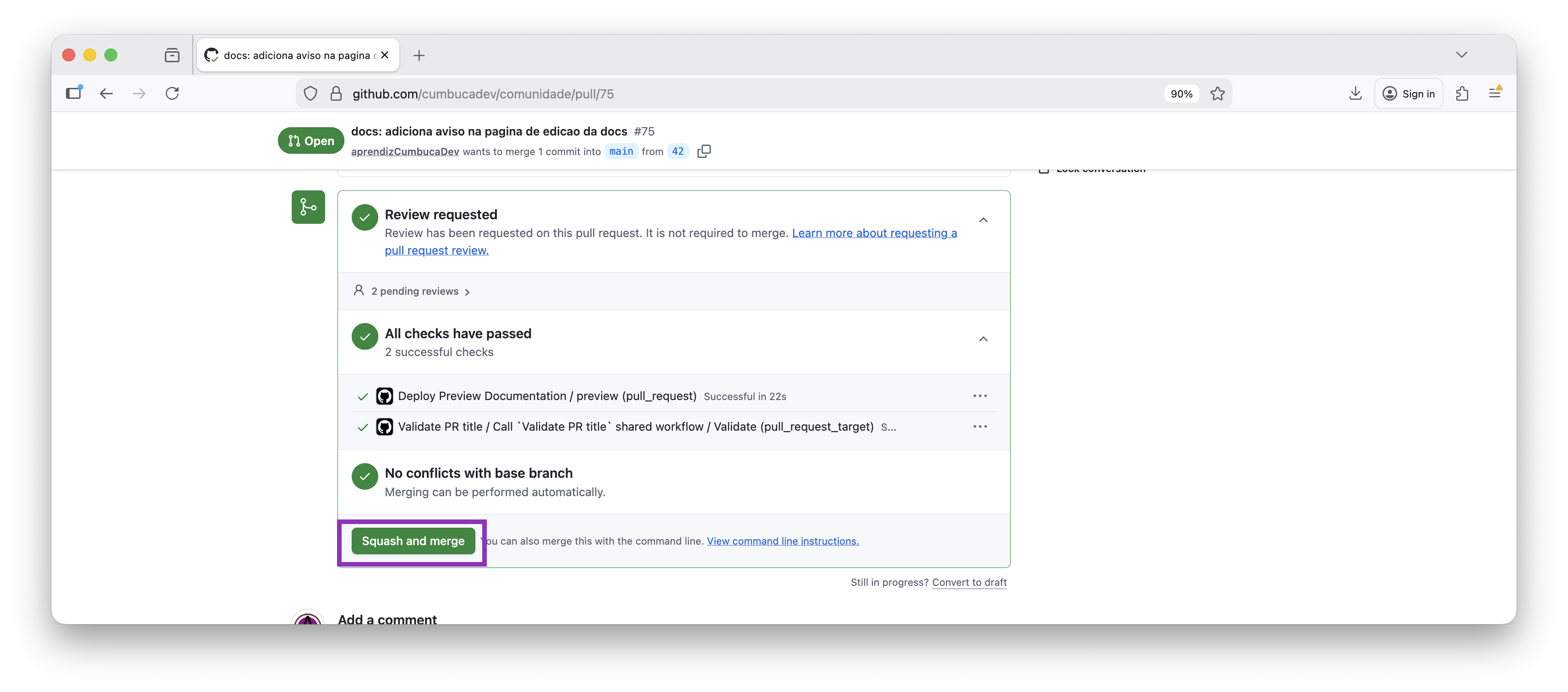
Task: Open the tab overview icon in title bar
Action: [x=172, y=55]
